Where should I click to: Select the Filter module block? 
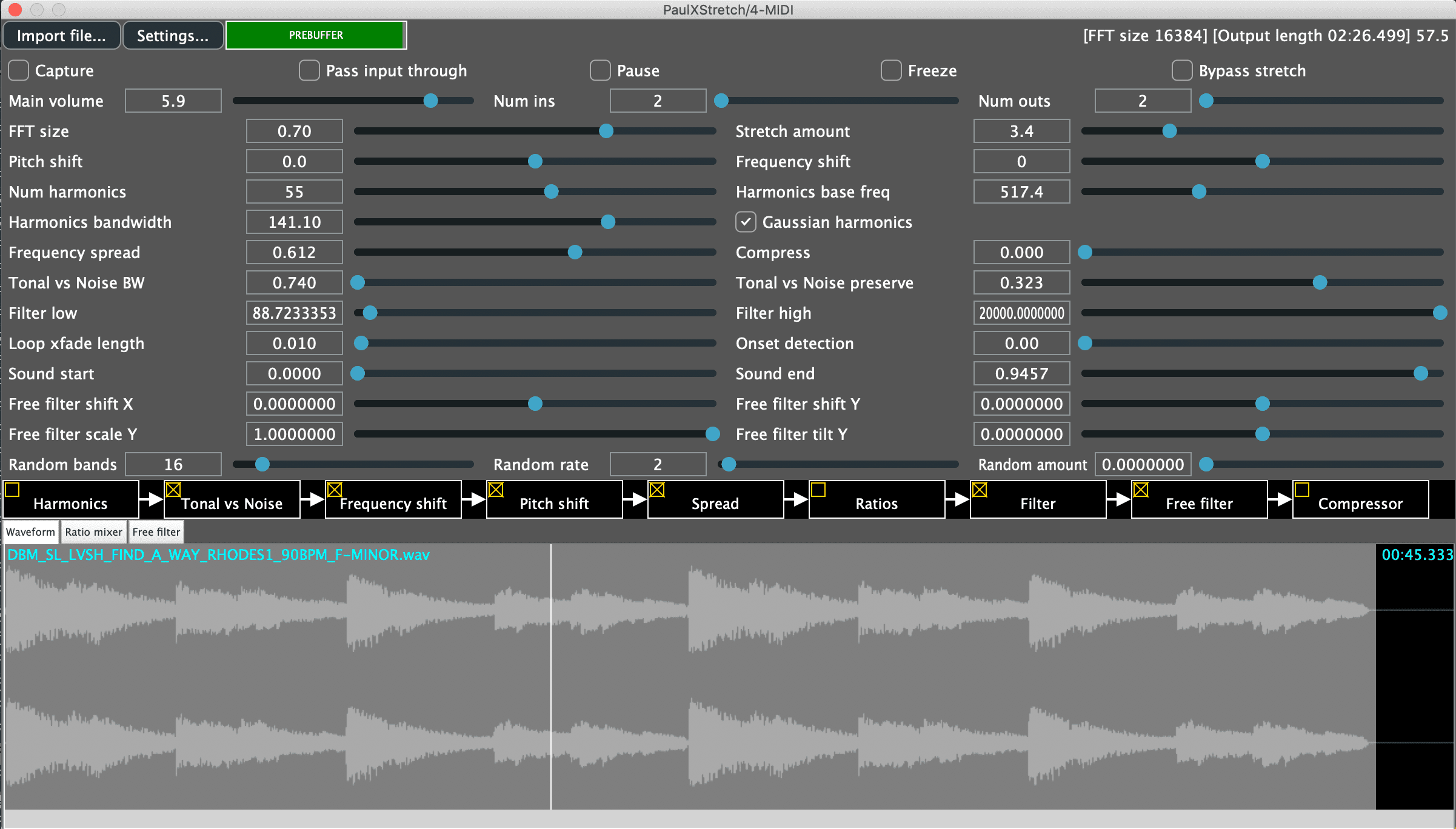pyautogui.click(x=1038, y=500)
